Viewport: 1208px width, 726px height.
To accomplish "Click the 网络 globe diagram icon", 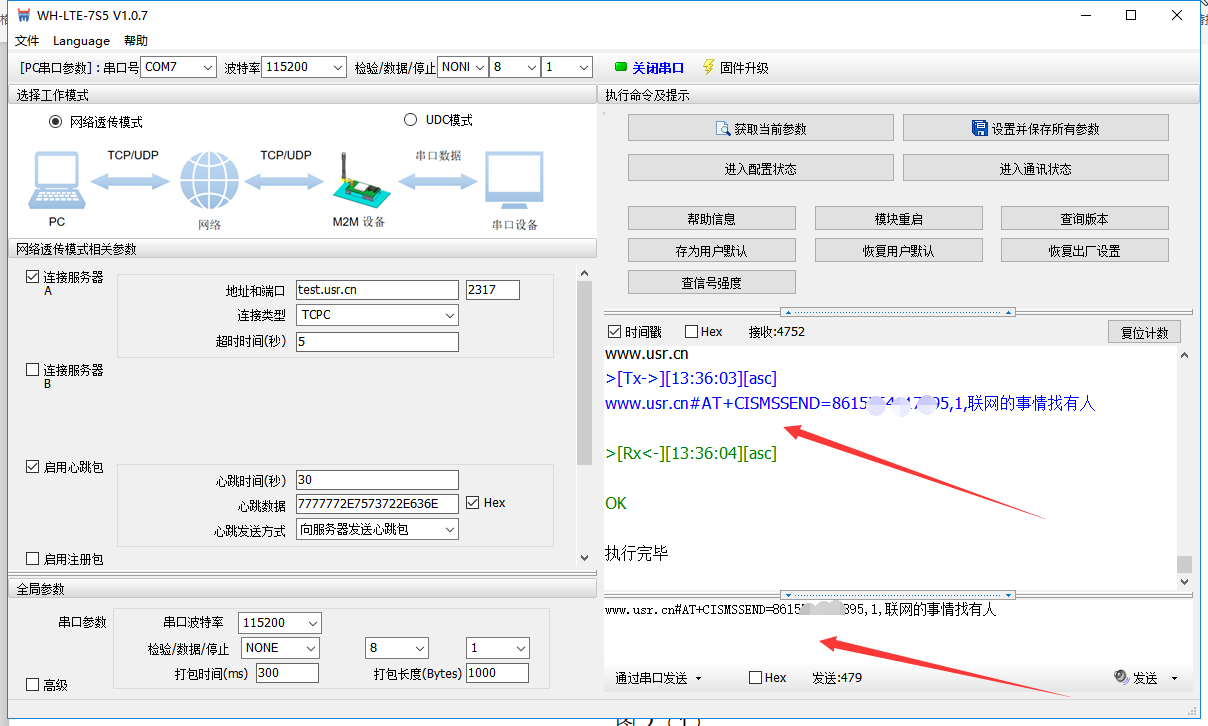I will coord(209,181).
